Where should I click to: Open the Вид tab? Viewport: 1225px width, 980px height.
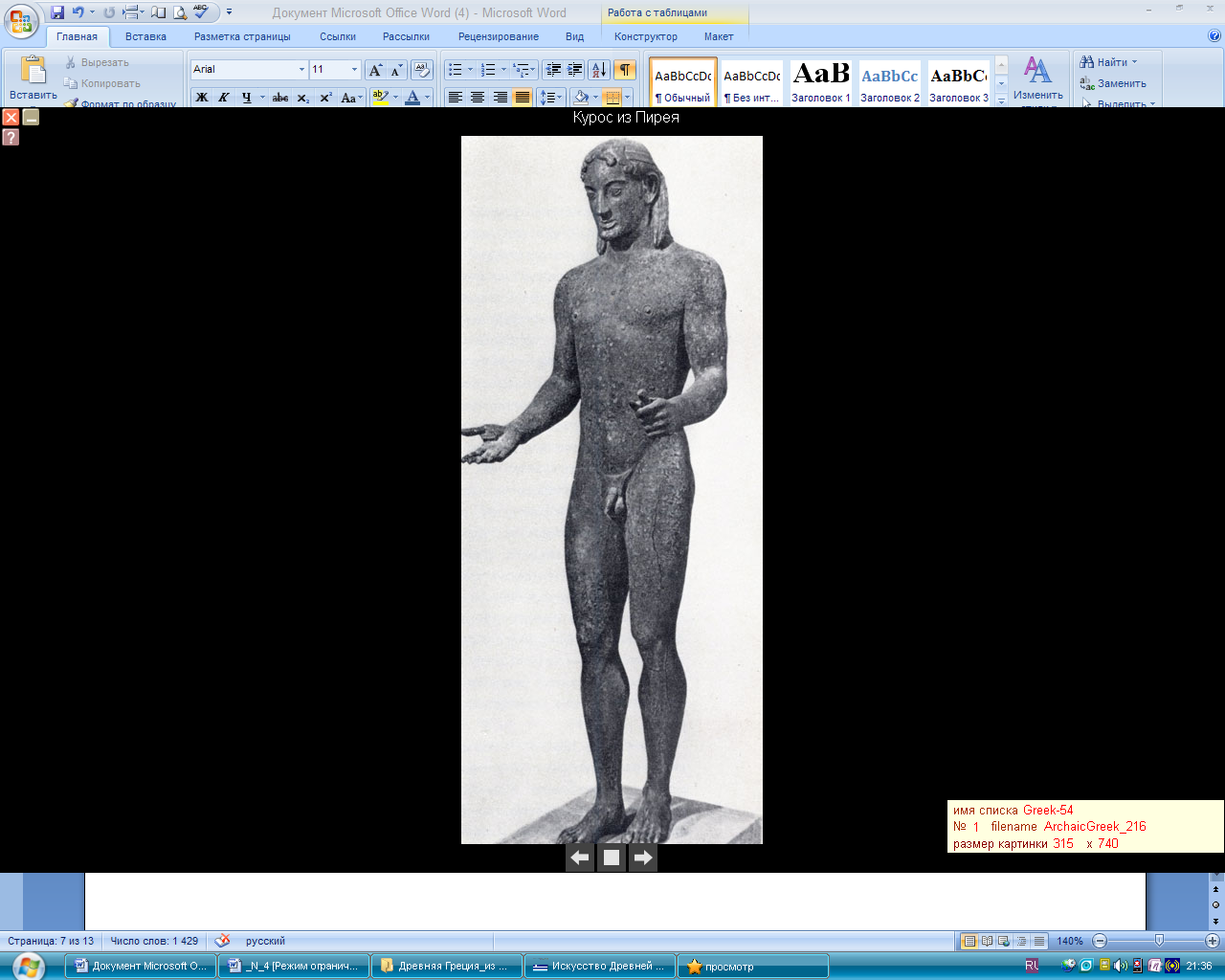coord(574,36)
